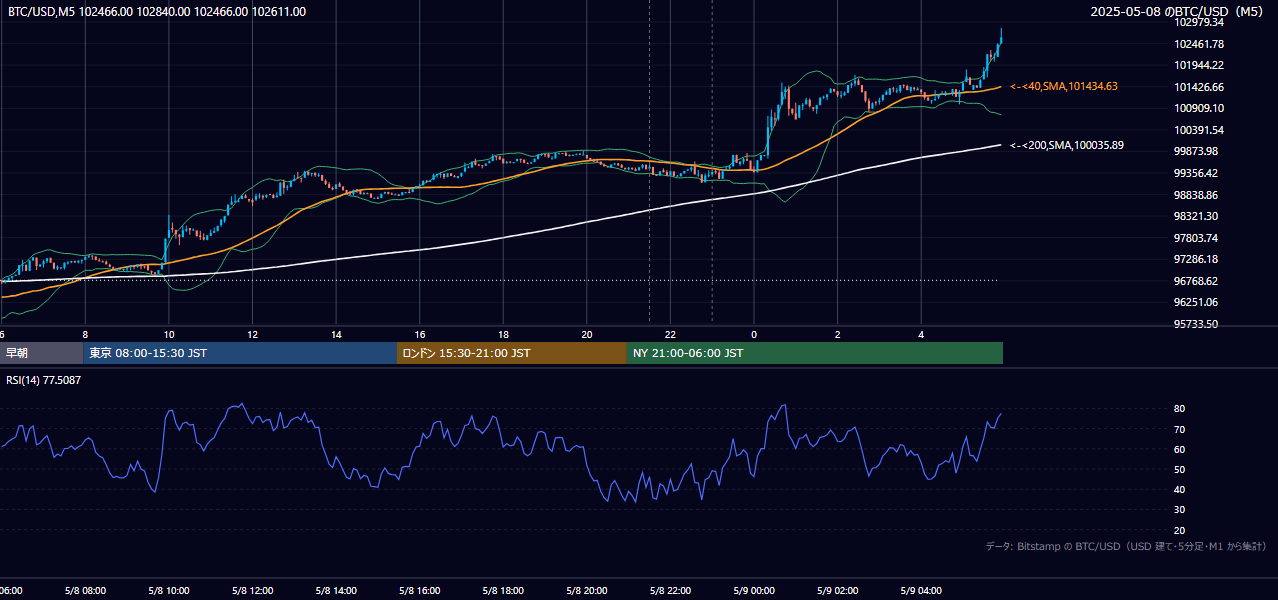Click the 5/9 00:00 bottom date label
Image resolution: width=1278 pixels, height=600 pixels.
pyautogui.click(x=754, y=591)
